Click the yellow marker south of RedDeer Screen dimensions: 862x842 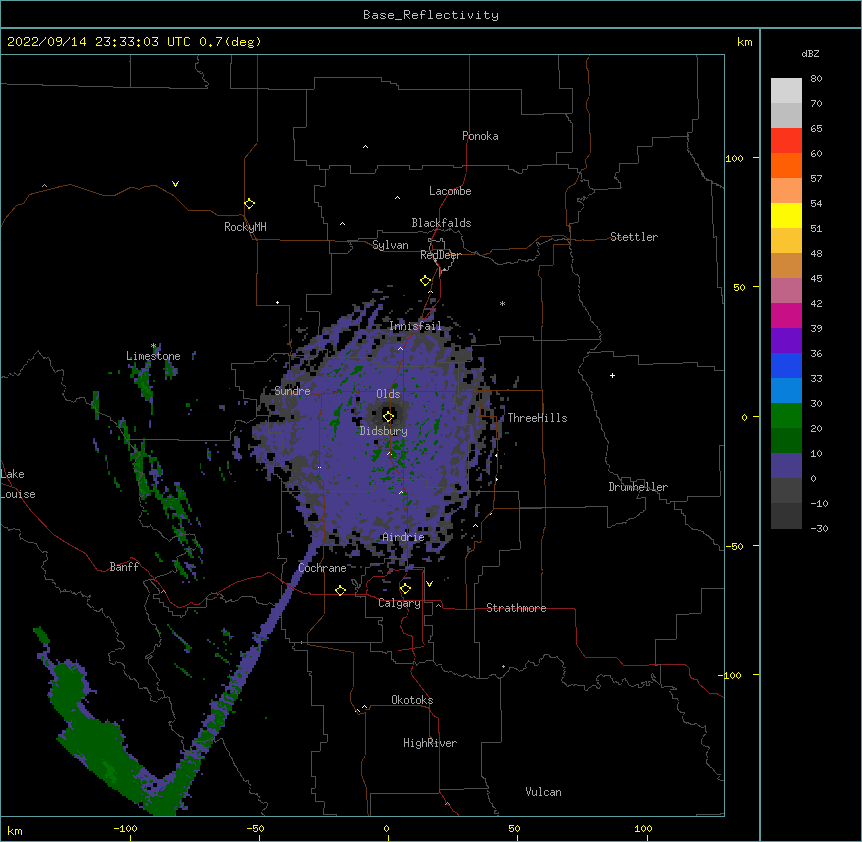426,281
